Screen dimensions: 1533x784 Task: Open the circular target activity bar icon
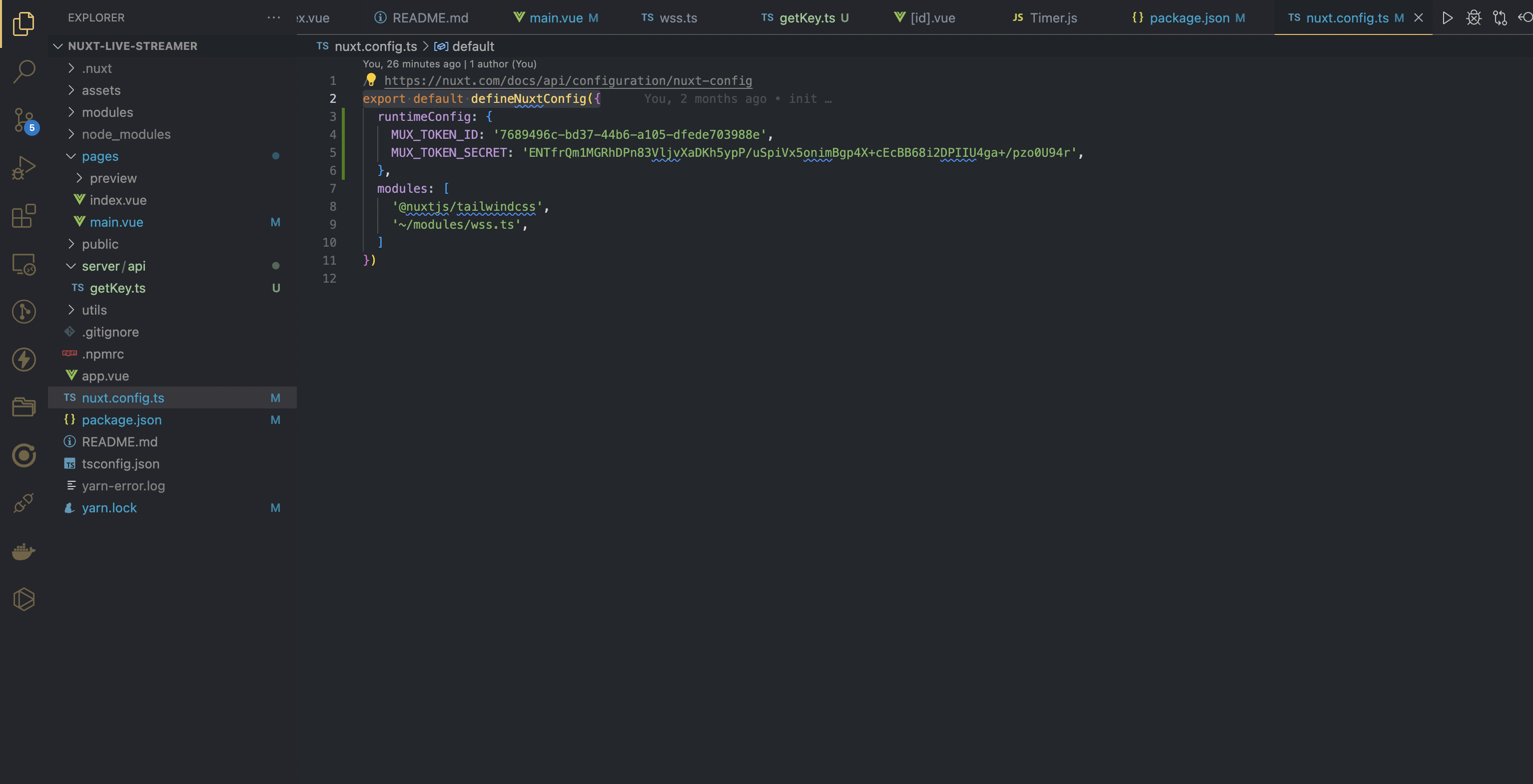[x=24, y=455]
